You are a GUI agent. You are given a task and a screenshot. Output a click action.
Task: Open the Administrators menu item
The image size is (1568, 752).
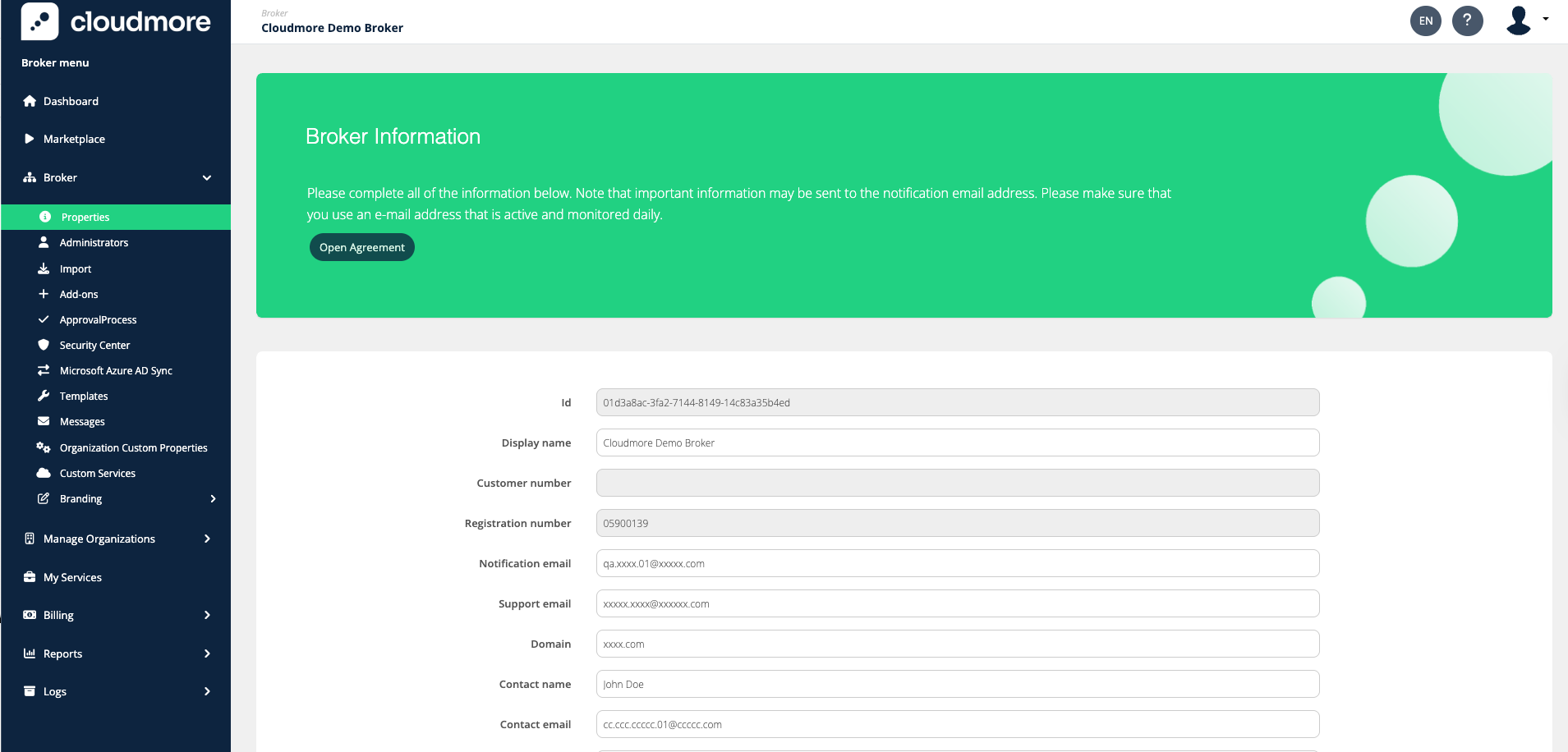94,242
